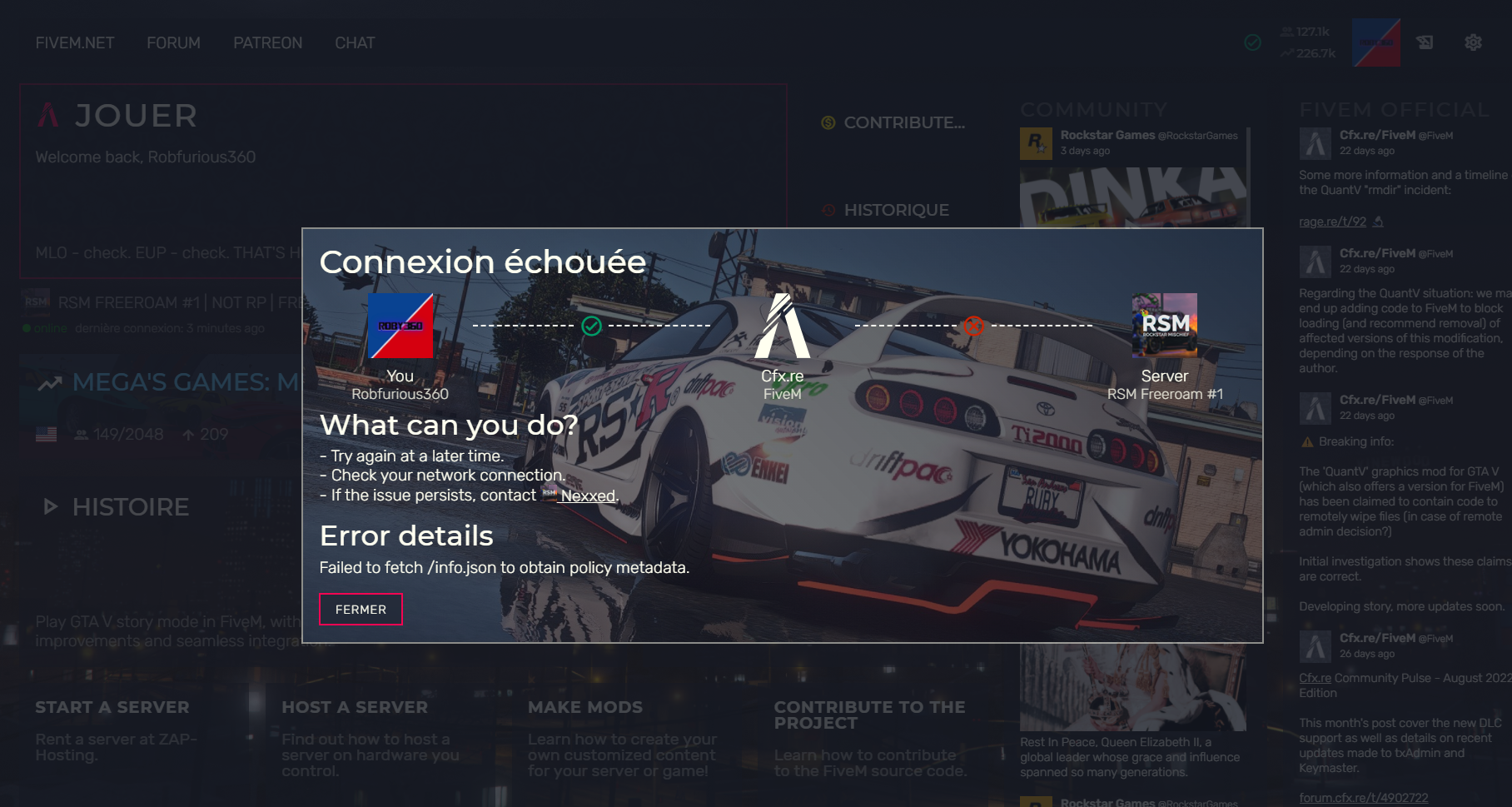Click the arrow-box icon beside the settings gear
The height and width of the screenshot is (807, 1512).
[x=1425, y=42]
